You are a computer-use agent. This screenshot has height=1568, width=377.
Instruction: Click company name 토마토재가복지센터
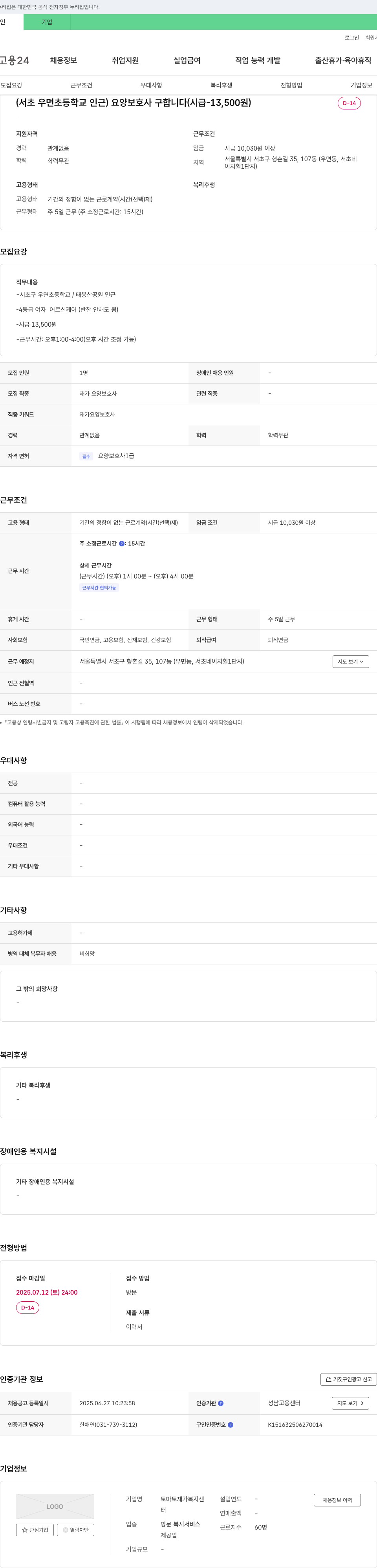(182, 1505)
